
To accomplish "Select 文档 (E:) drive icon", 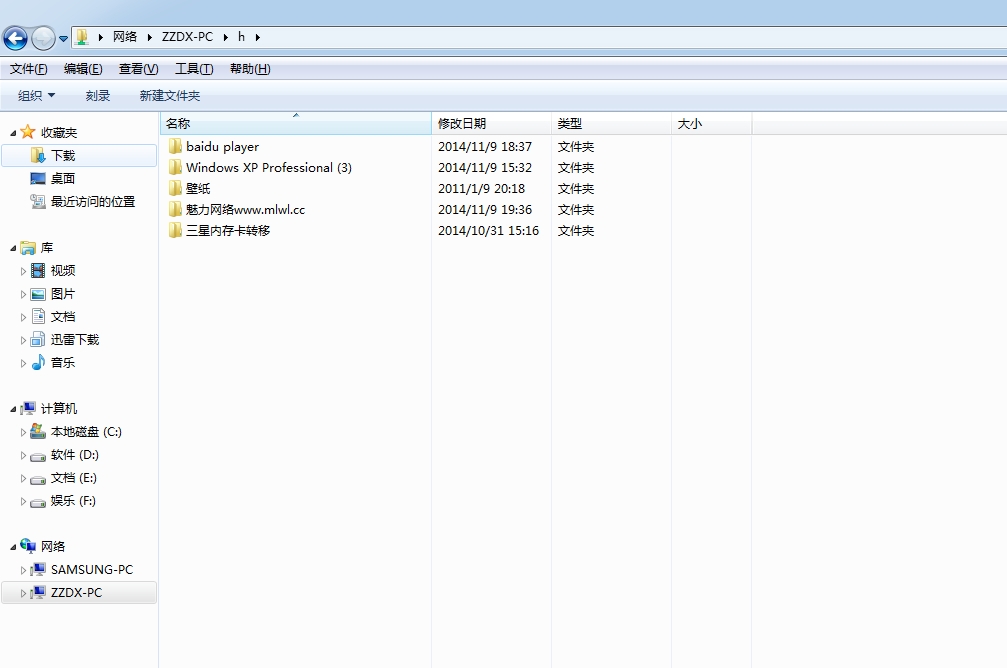I will tap(38, 479).
